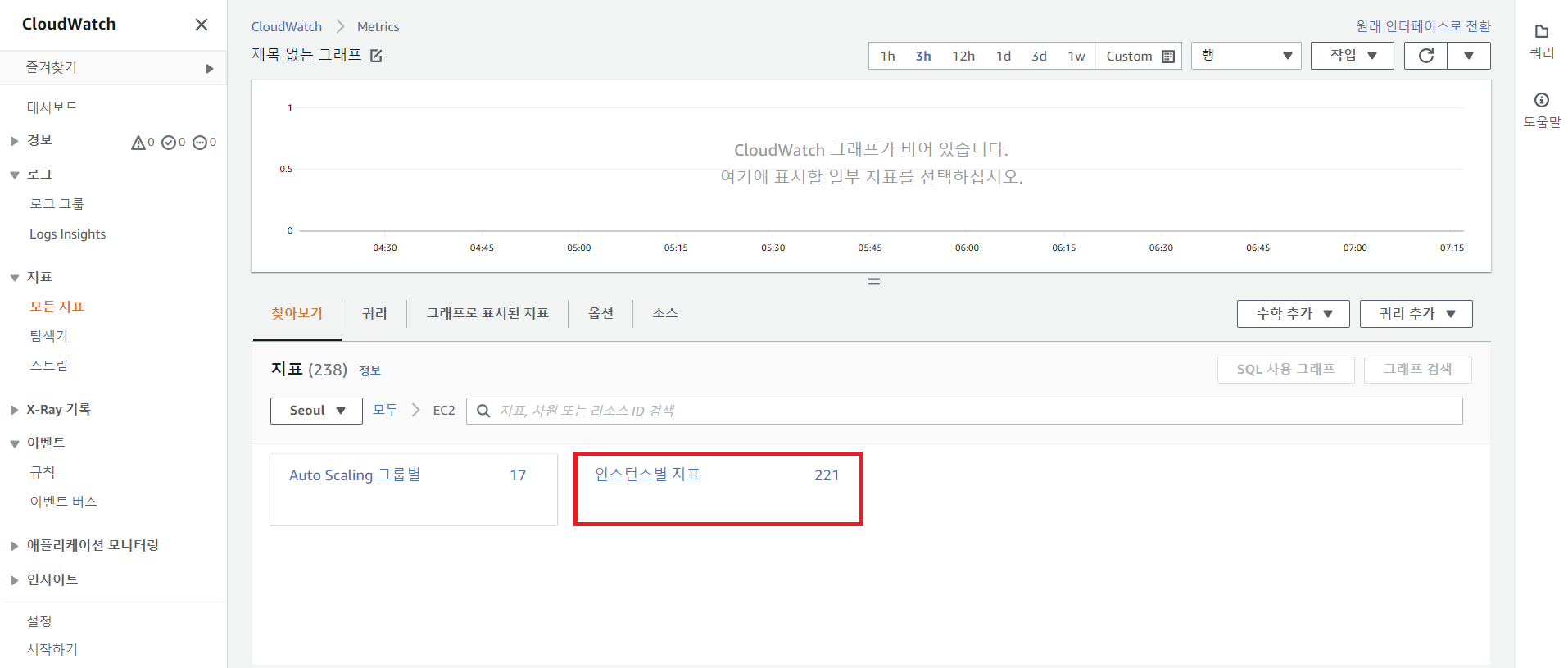The width and height of the screenshot is (1568, 668).
Task: Switch to the 찾아보기 tab
Action: [x=297, y=313]
